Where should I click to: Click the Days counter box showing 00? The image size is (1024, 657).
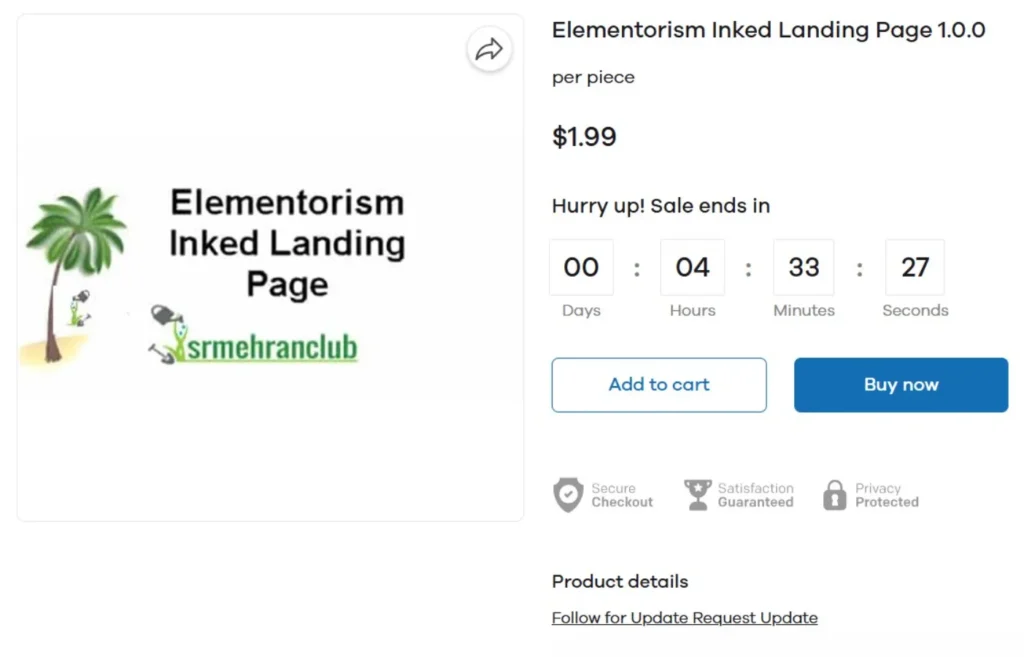[x=581, y=267]
